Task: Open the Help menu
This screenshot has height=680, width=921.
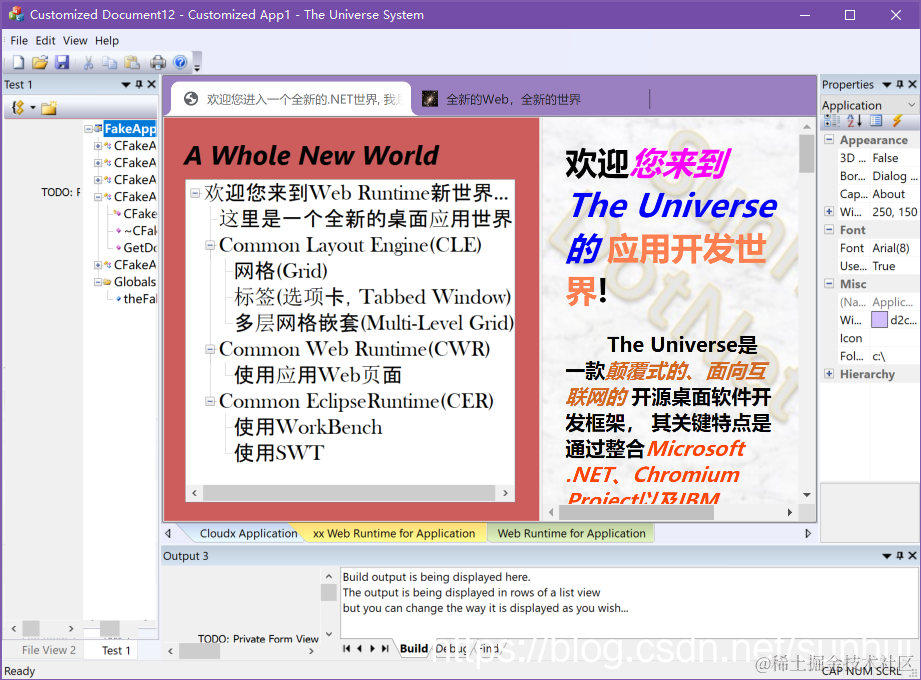Action: tap(107, 41)
